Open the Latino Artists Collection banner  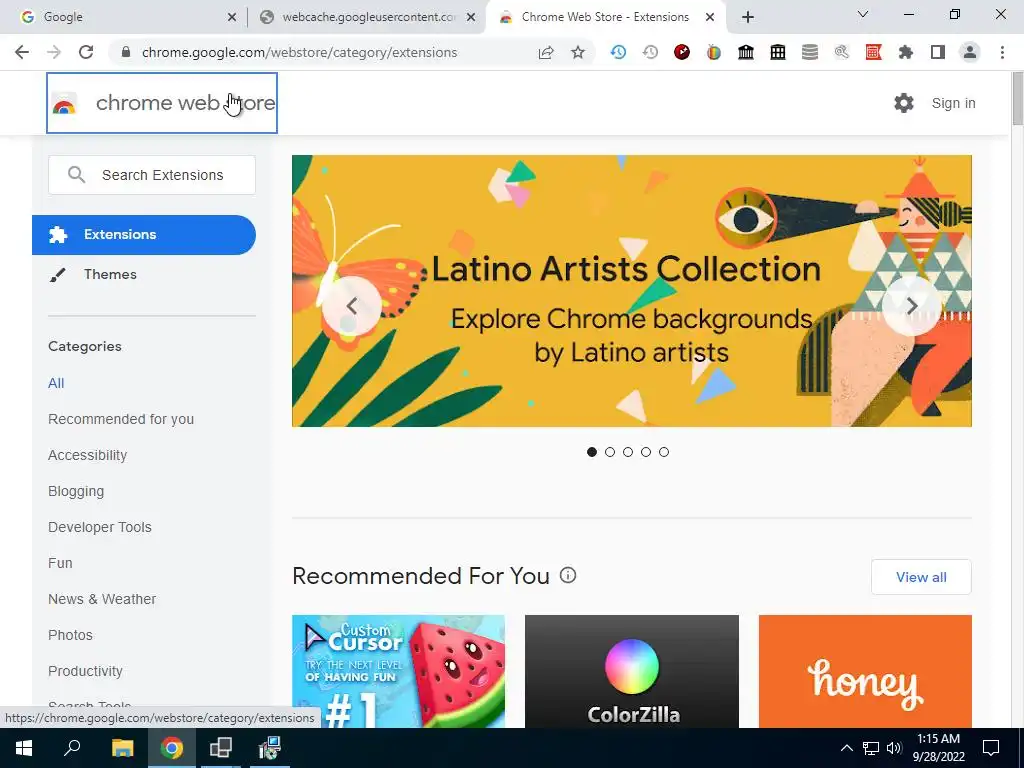632,291
